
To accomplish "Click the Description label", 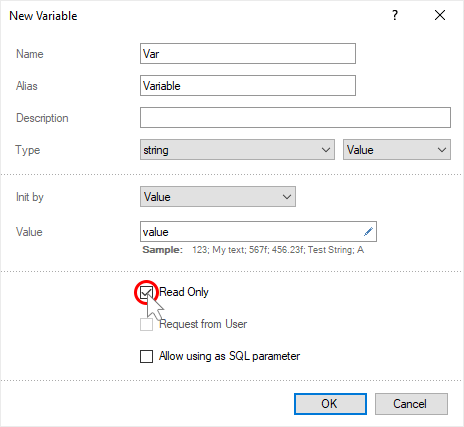I will [42, 118].
